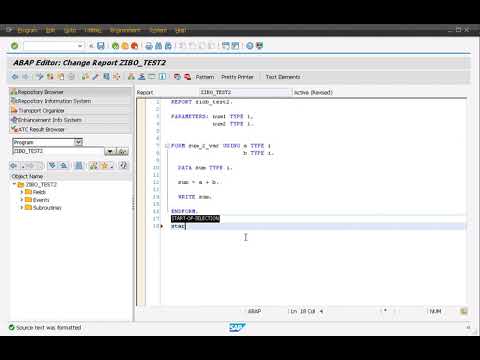Open the Customize Local Layout monitor icon
This screenshot has width=480, height=360.
click(x=259, y=46)
